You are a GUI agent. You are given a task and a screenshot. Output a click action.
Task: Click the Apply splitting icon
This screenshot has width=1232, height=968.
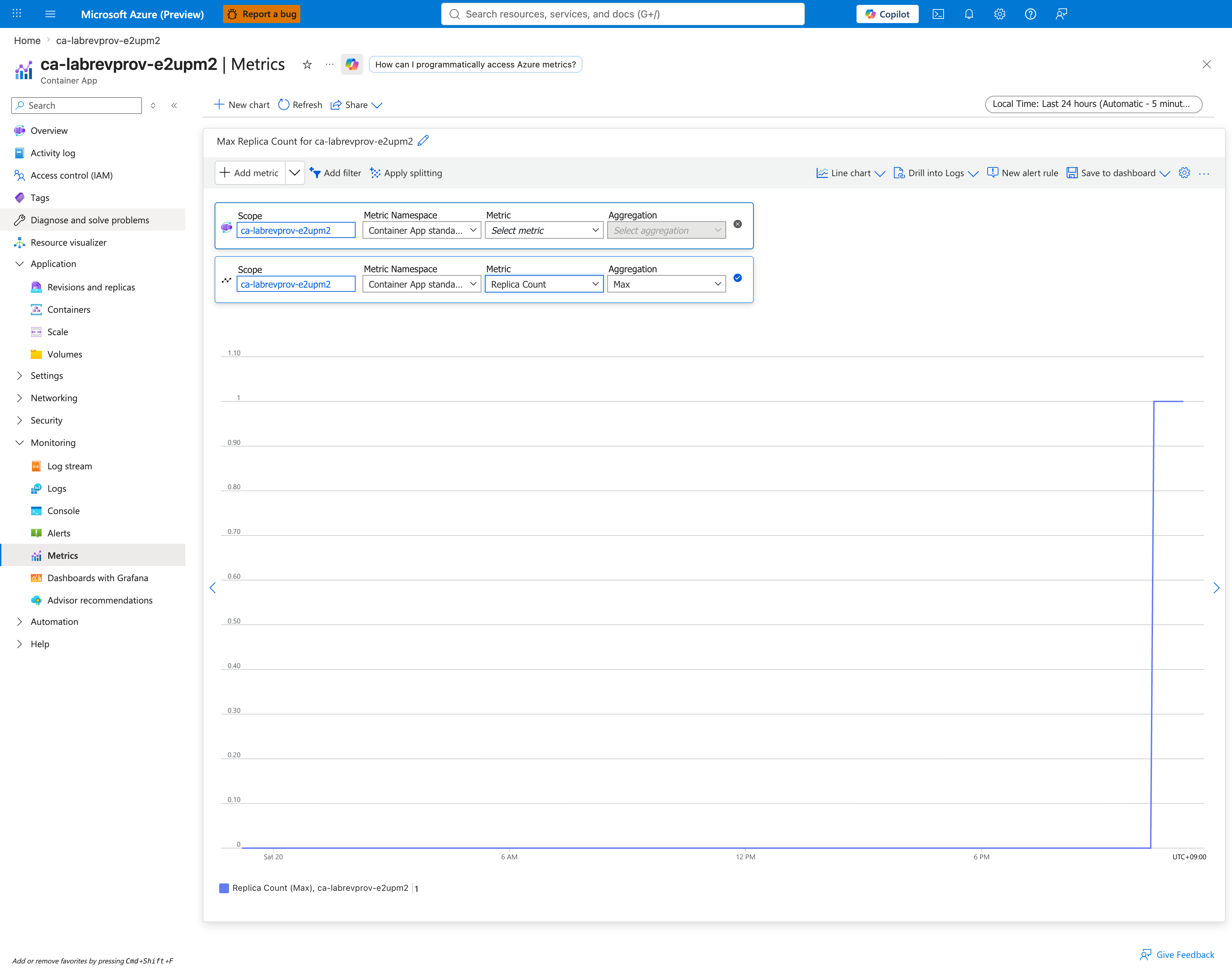(x=375, y=173)
